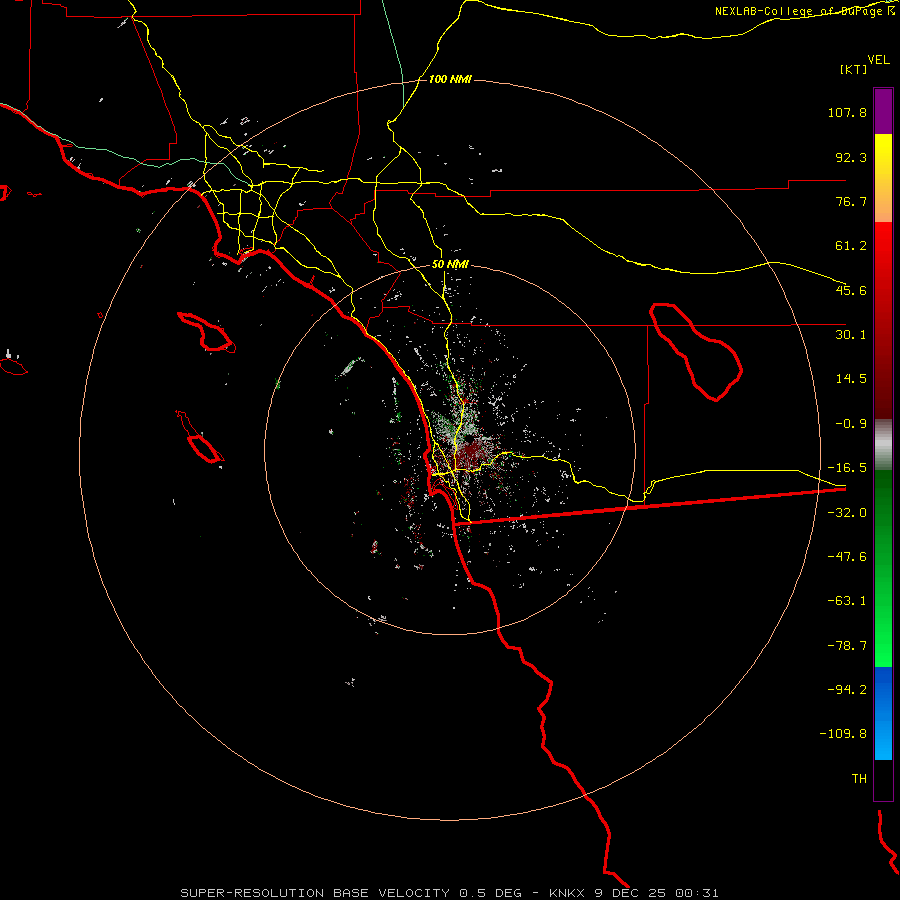The width and height of the screenshot is (900, 900).
Task: Click the large island outline east of the radar
Action: pyautogui.click(x=696, y=352)
